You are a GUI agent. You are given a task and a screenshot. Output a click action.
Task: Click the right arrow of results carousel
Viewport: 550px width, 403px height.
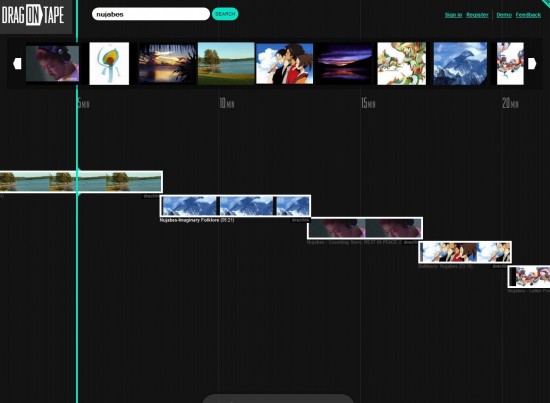[x=532, y=63]
